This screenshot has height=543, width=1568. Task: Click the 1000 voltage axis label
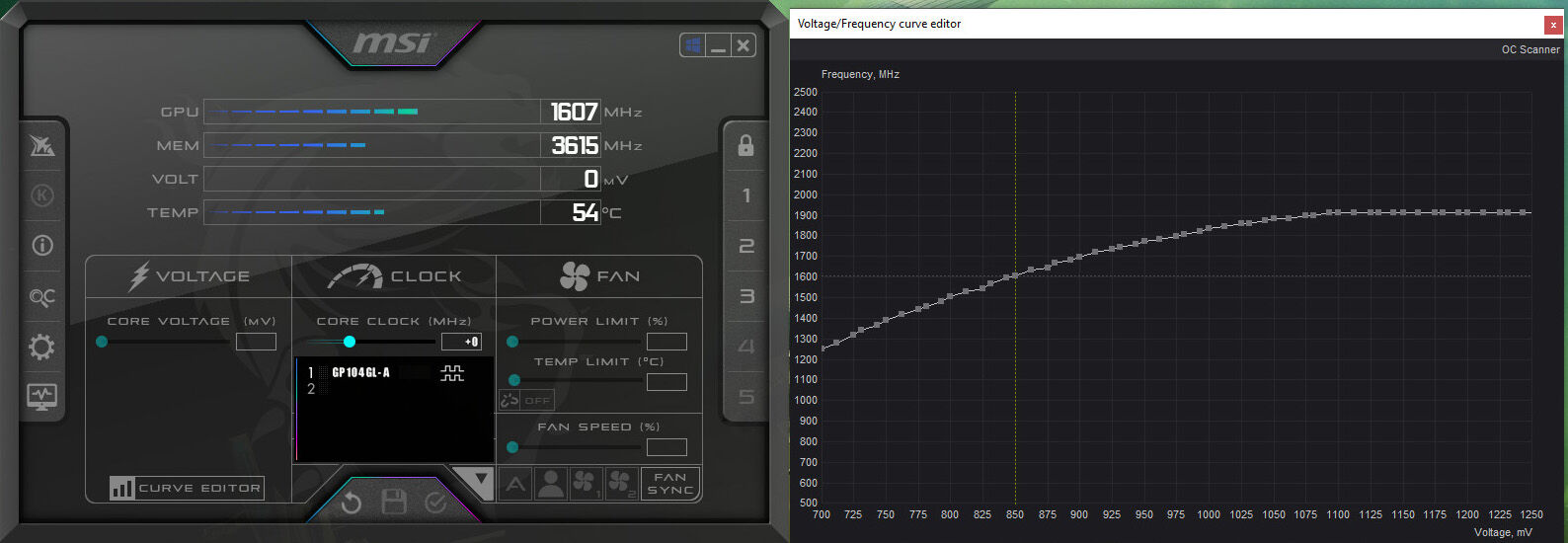(x=1209, y=514)
